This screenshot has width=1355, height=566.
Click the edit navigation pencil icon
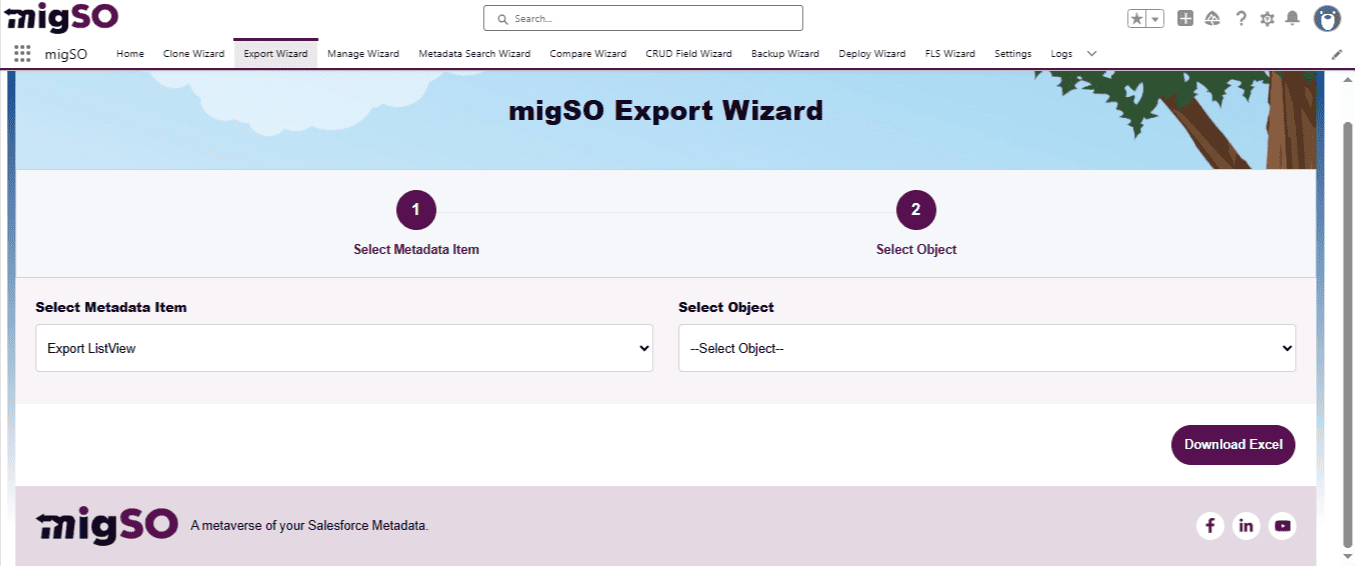tap(1337, 54)
